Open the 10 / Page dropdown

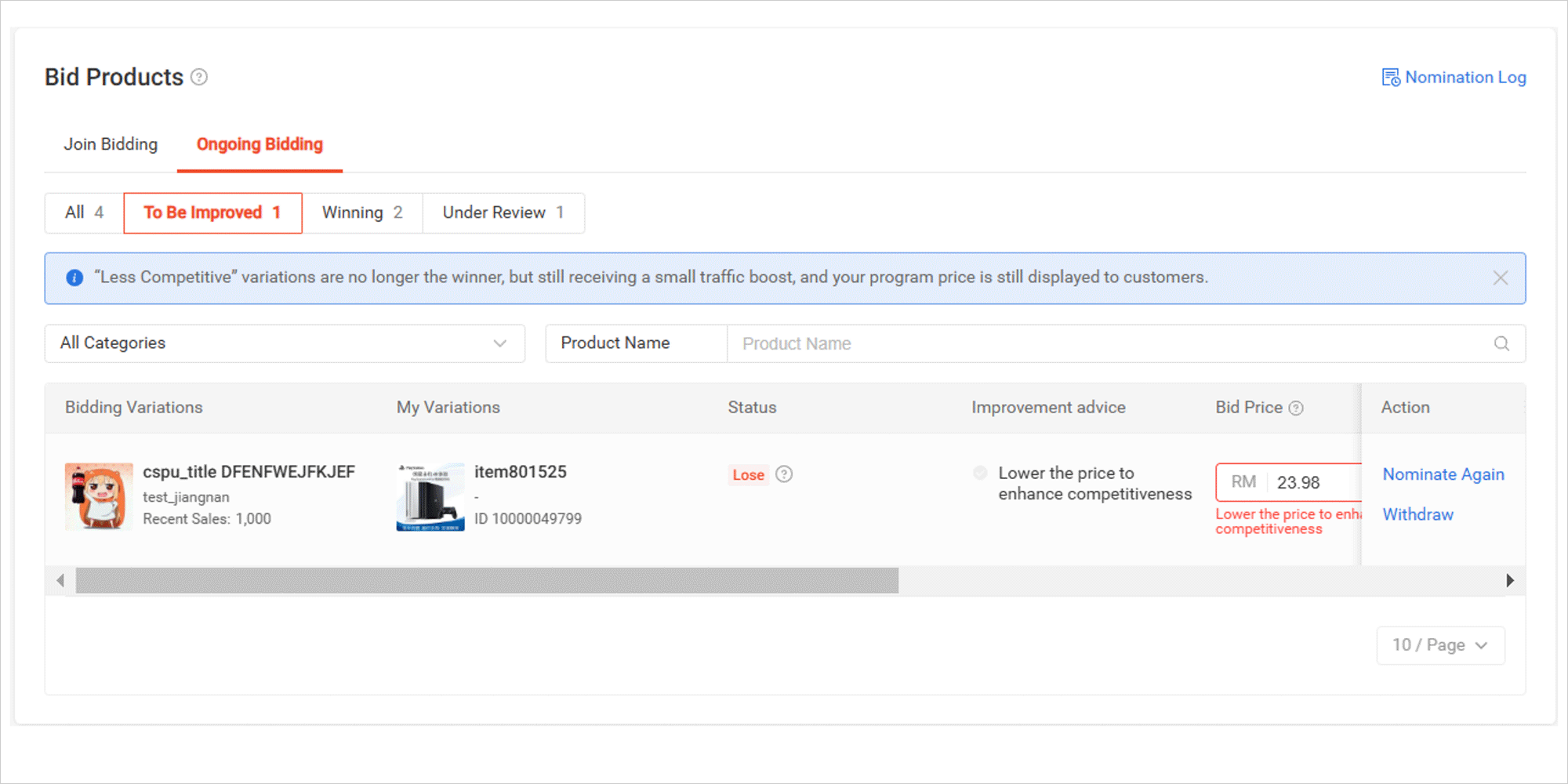(x=1440, y=645)
